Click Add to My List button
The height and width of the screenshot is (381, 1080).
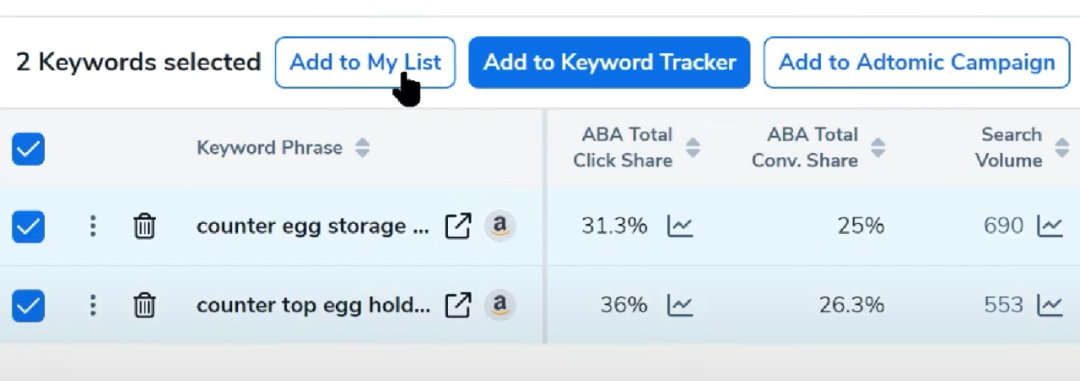pos(365,63)
